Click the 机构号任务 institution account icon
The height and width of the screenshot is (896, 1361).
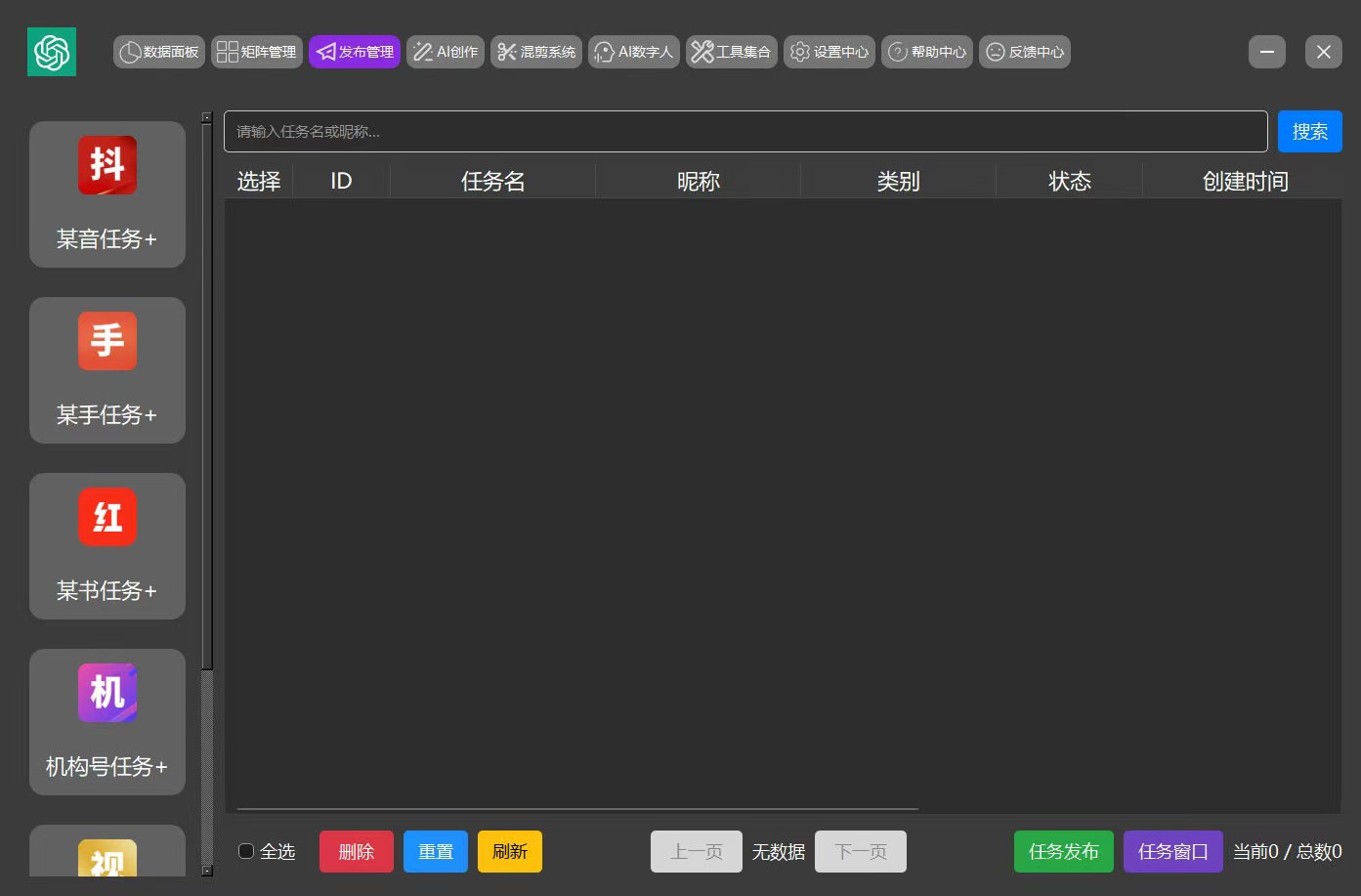[106, 693]
